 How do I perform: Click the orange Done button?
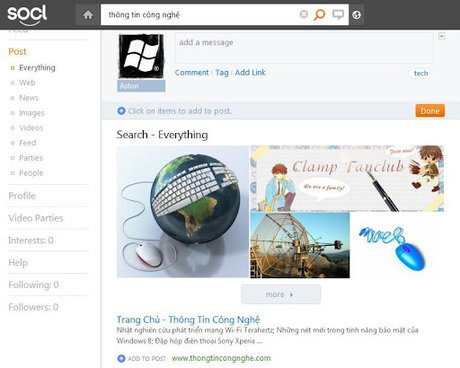tap(430, 111)
